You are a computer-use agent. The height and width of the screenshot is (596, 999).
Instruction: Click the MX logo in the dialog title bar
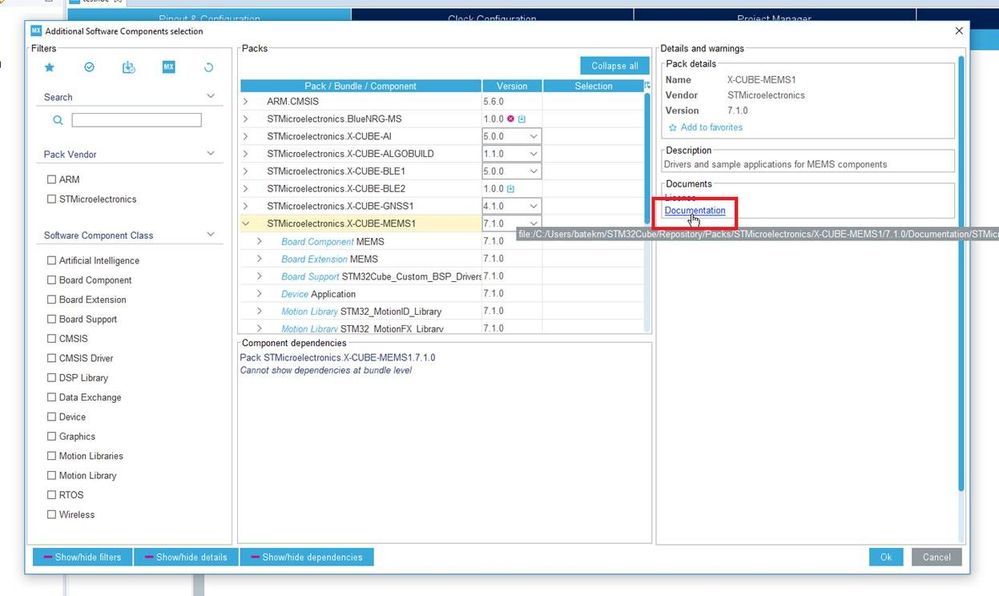[36, 31]
